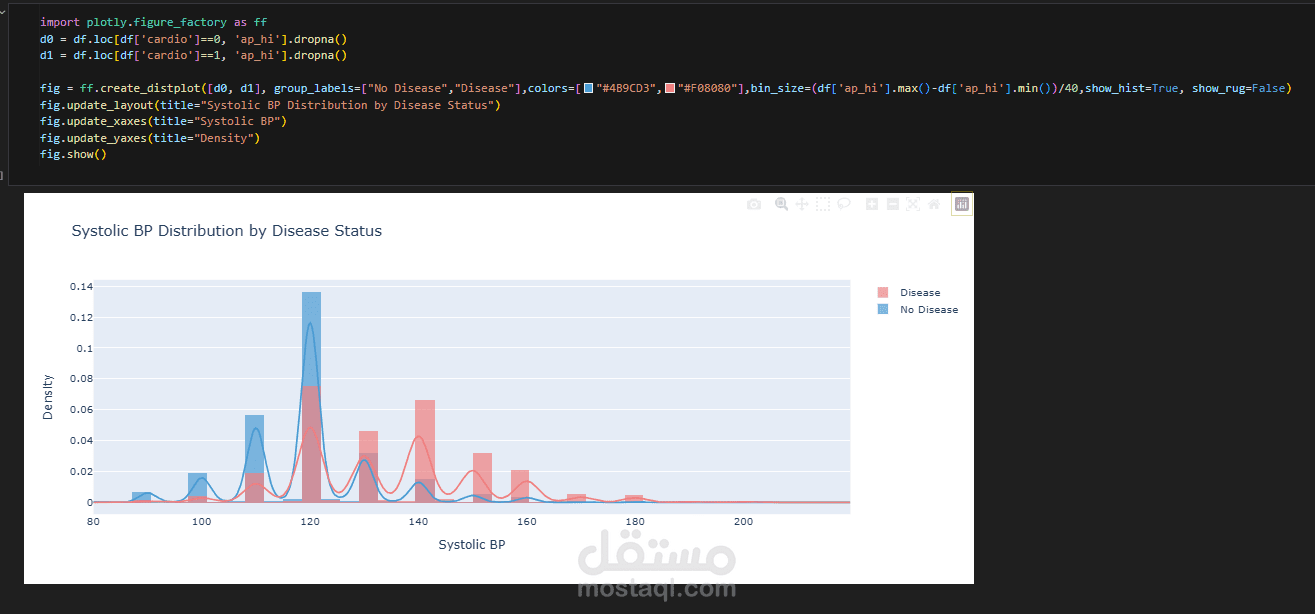1315x614 pixels.
Task: Download plot as PNG camera icon
Action: (x=754, y=204)
